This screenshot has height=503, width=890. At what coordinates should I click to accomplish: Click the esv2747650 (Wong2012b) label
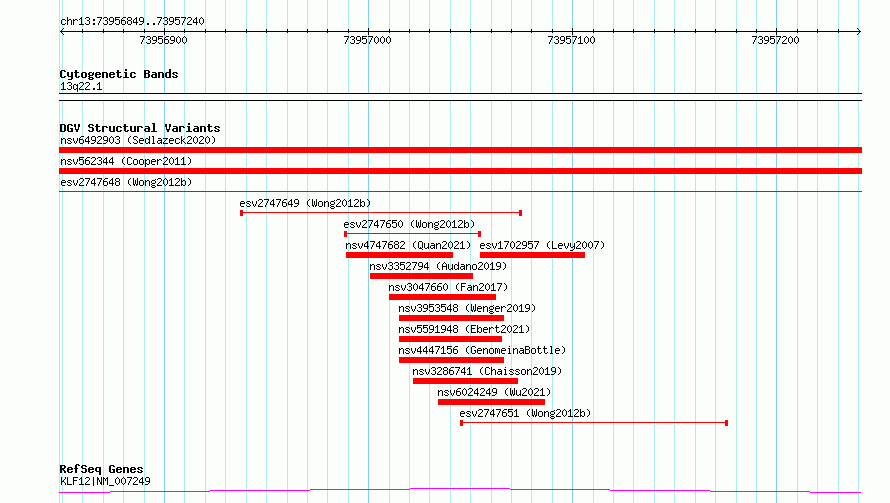[x=409, y=224]
